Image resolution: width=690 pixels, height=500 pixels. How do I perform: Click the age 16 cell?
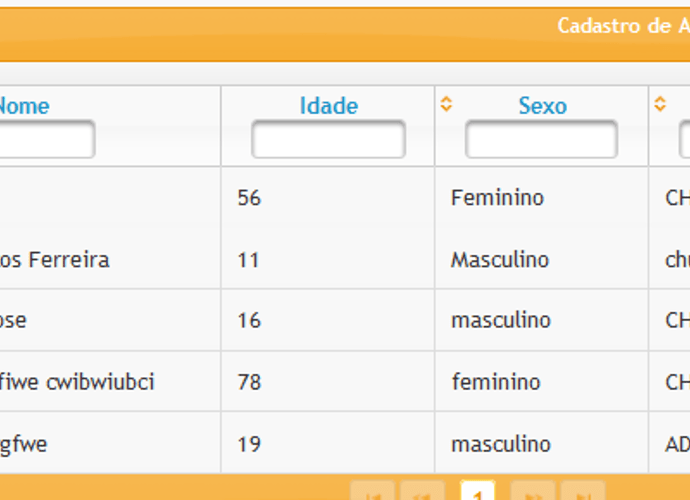click(x=249, y=321)
